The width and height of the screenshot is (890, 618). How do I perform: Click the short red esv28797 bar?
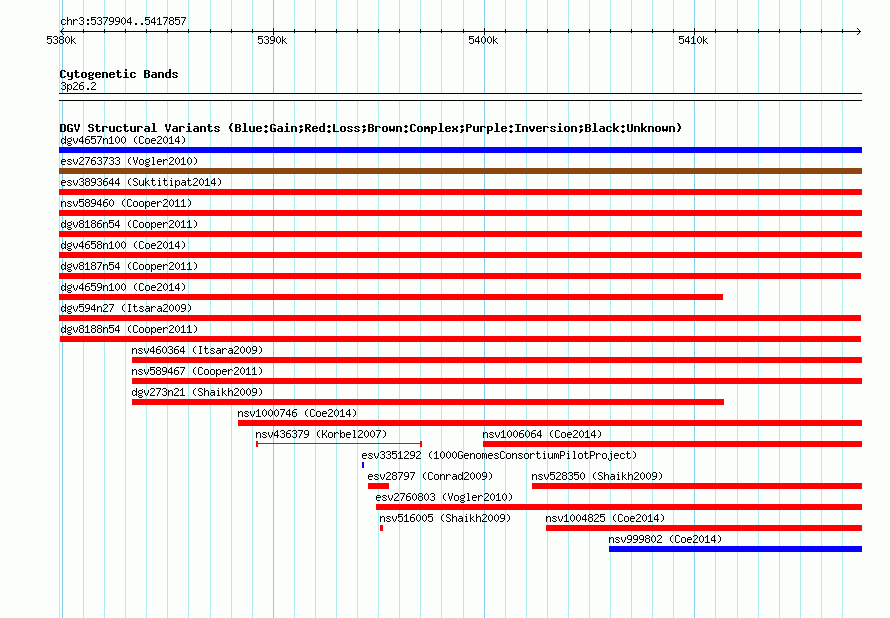379,486
